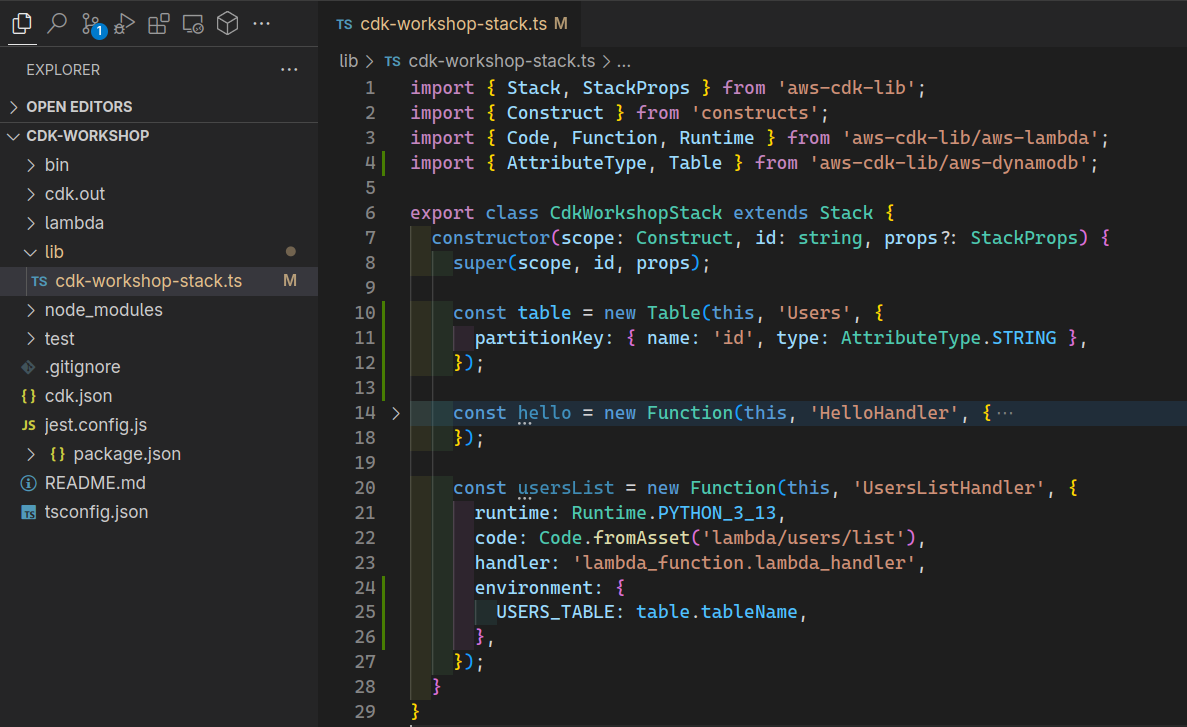Click the 'UsersListHandler' string
The height and width of the screenshot is (727, 1187).
pyautogui.click(x=949, y=488)
